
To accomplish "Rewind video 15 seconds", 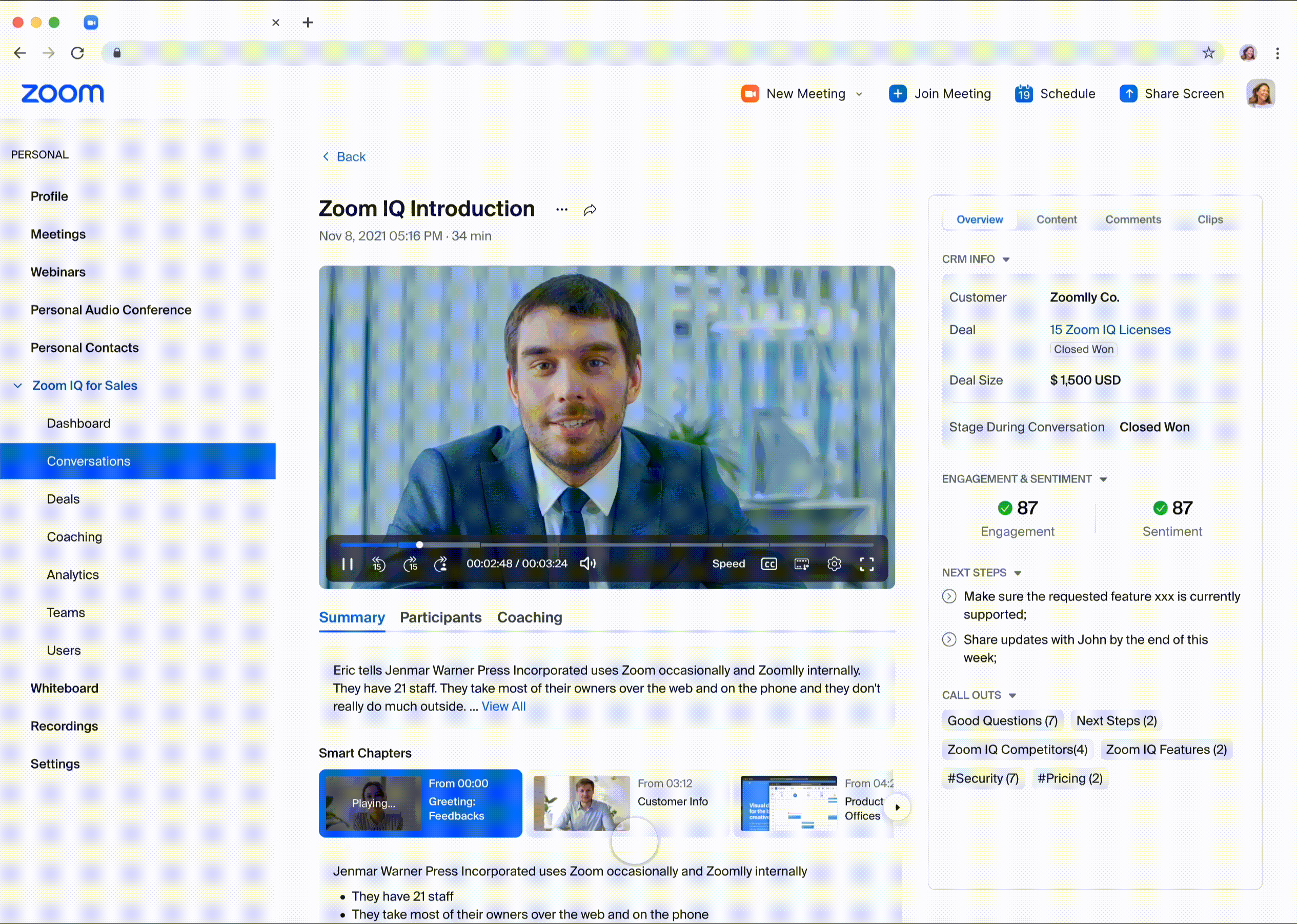I will click(378, 564).
